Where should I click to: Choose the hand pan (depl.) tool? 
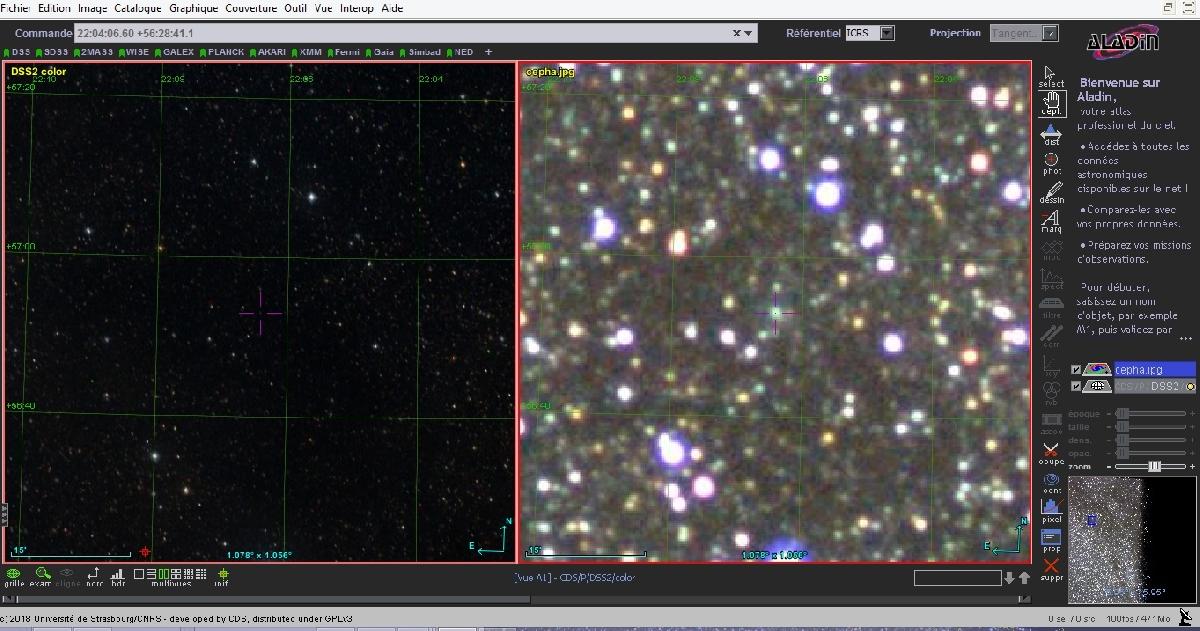coord(1050,103)
